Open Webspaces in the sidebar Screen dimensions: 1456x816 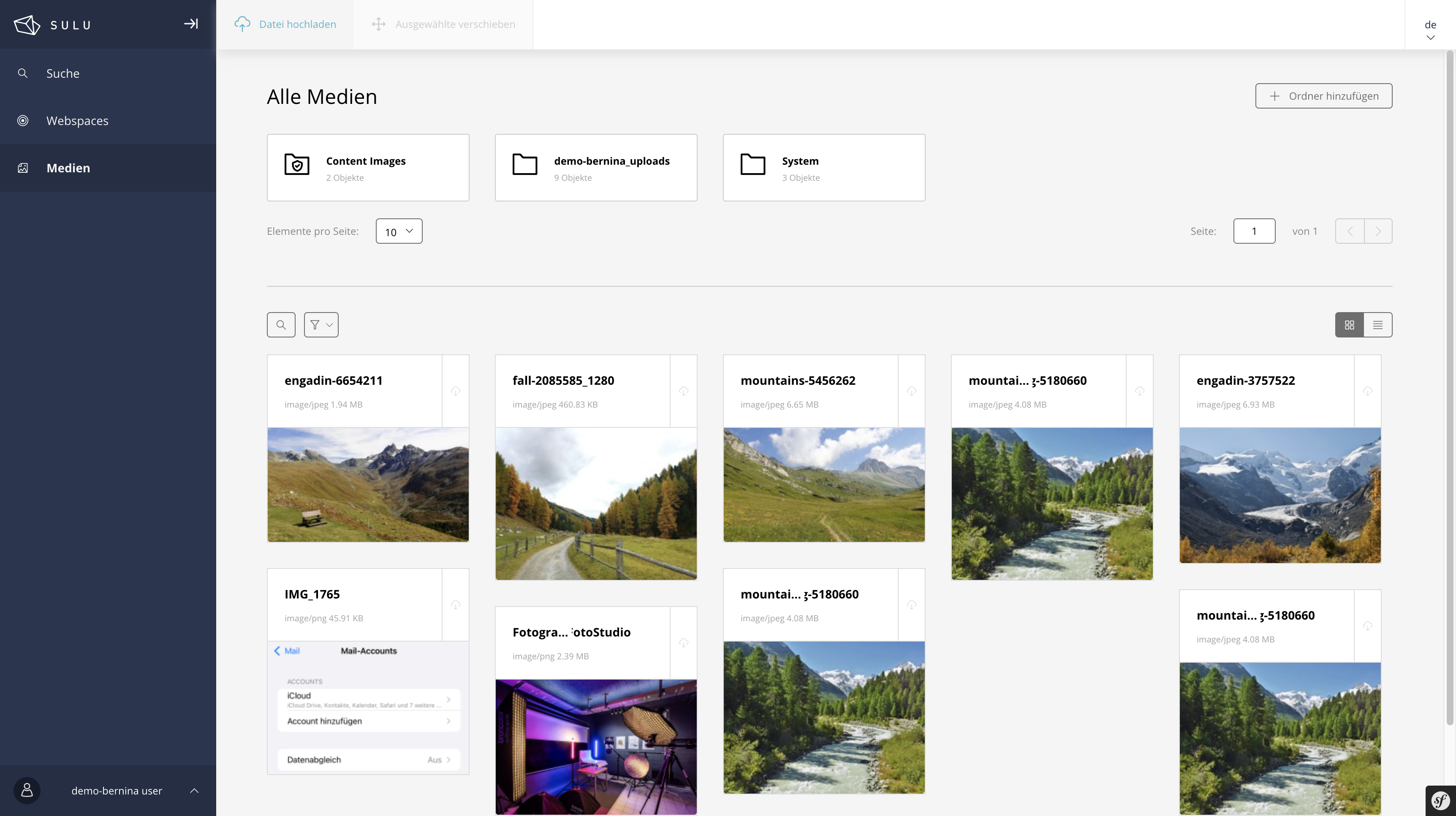pos(77,120)
